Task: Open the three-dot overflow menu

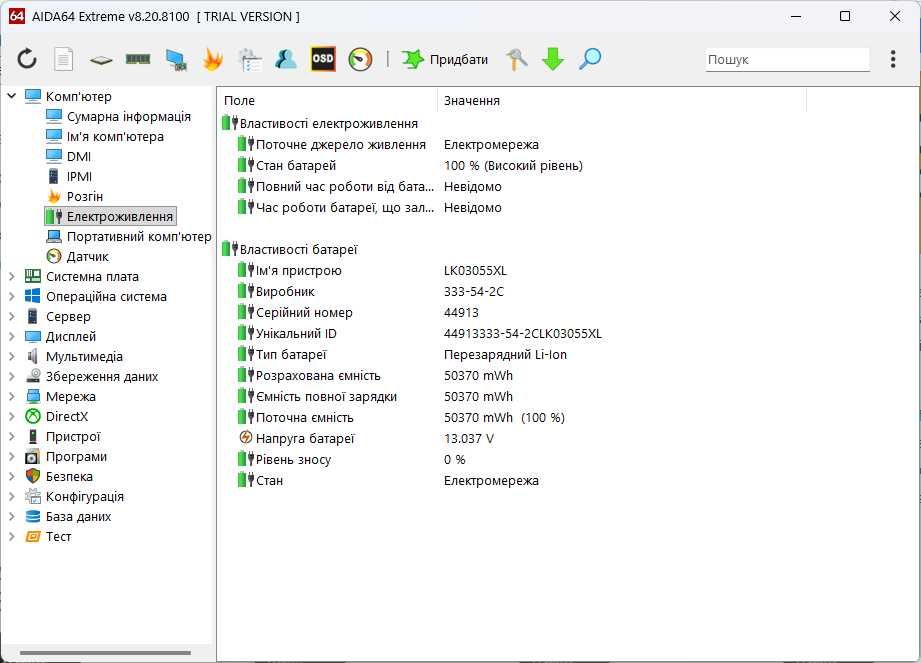Action: tap(893, 59)
